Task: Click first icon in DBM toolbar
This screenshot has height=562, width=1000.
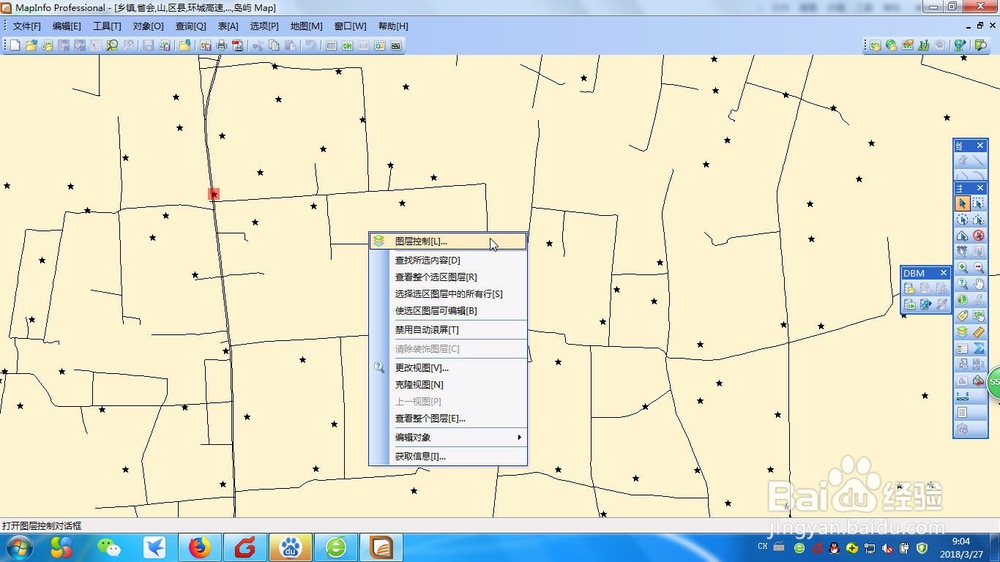Action: [x=909, y=288]
